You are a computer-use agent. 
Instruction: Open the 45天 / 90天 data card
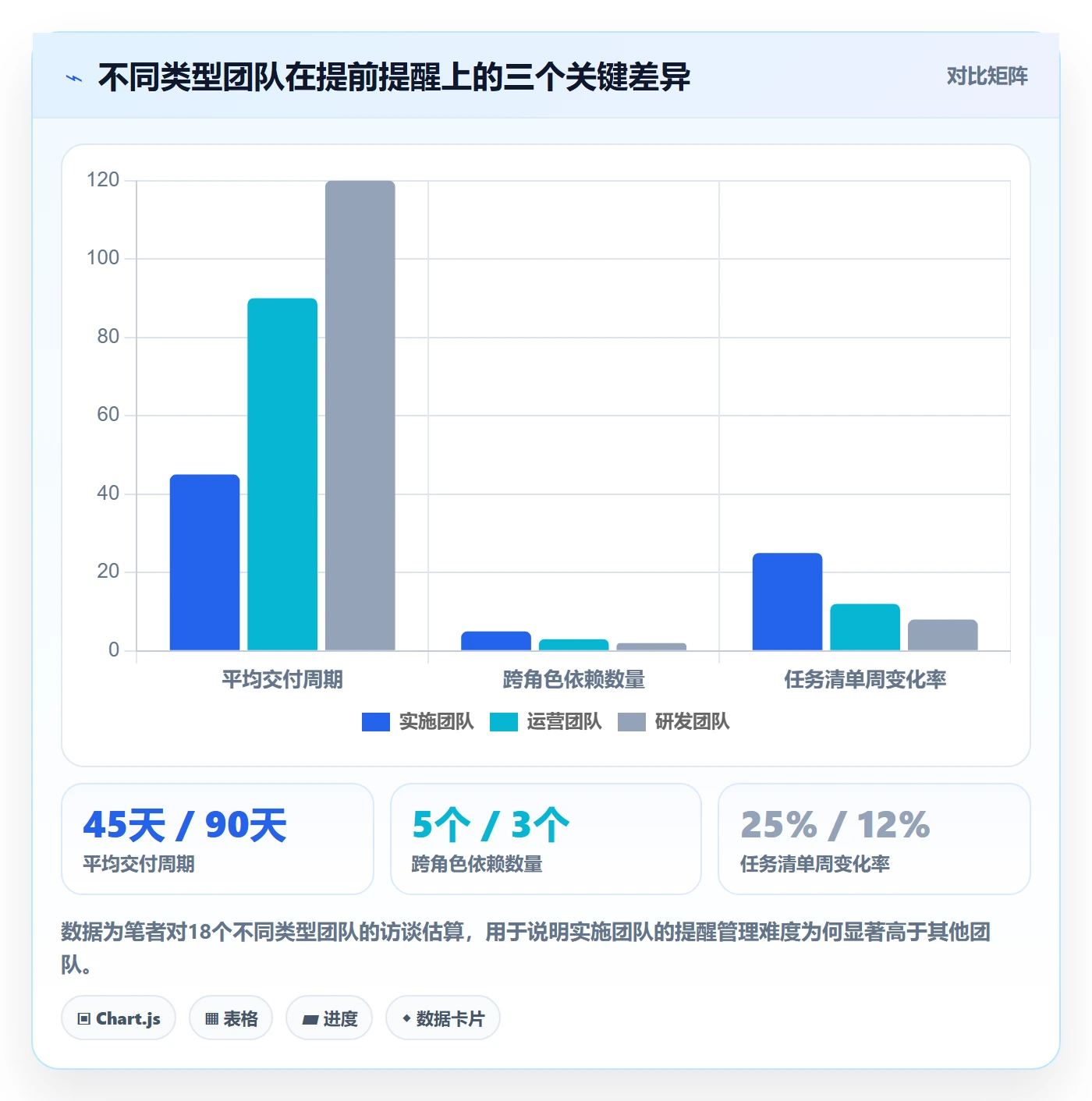(x=218, y=839)
